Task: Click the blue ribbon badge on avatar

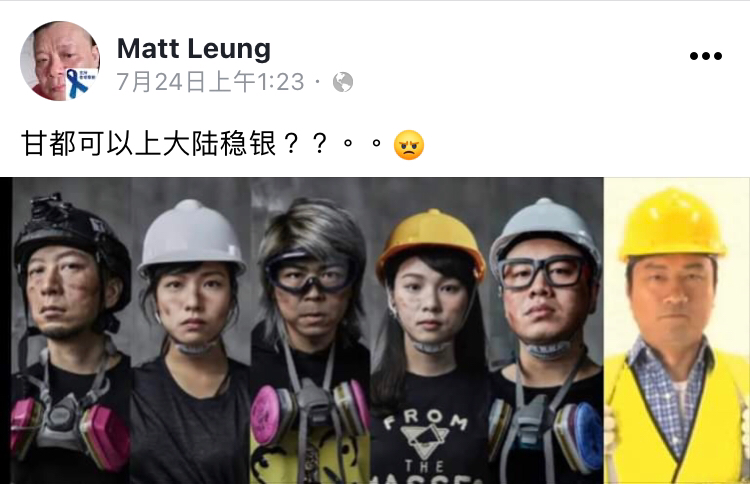Action: [79, 83]
